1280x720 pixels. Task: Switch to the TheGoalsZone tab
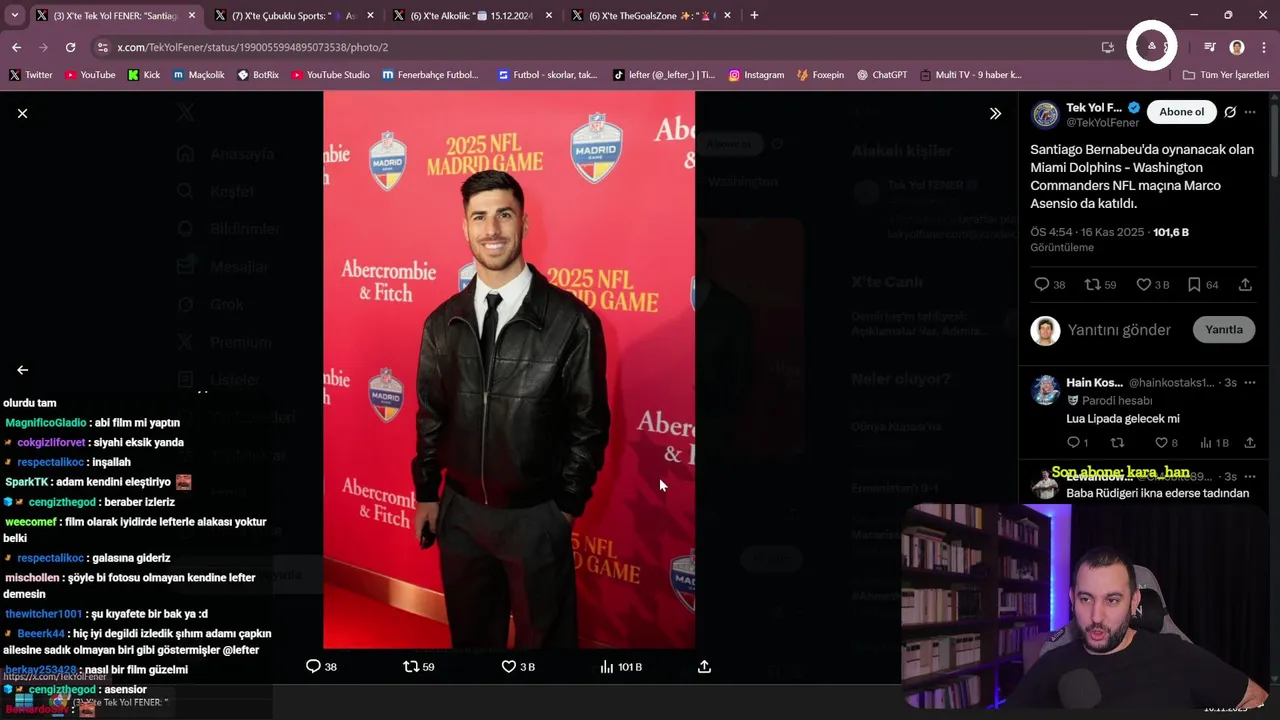(x=649, y=16)
